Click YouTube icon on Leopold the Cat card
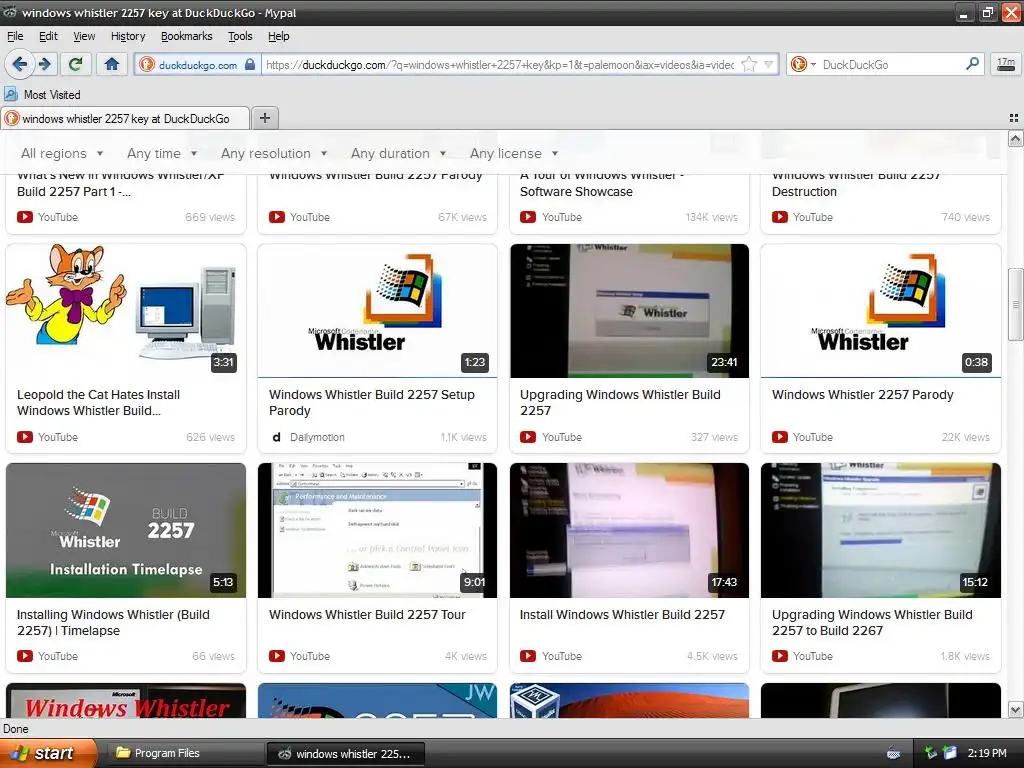 pyautogui.click(x=25, y=437)
